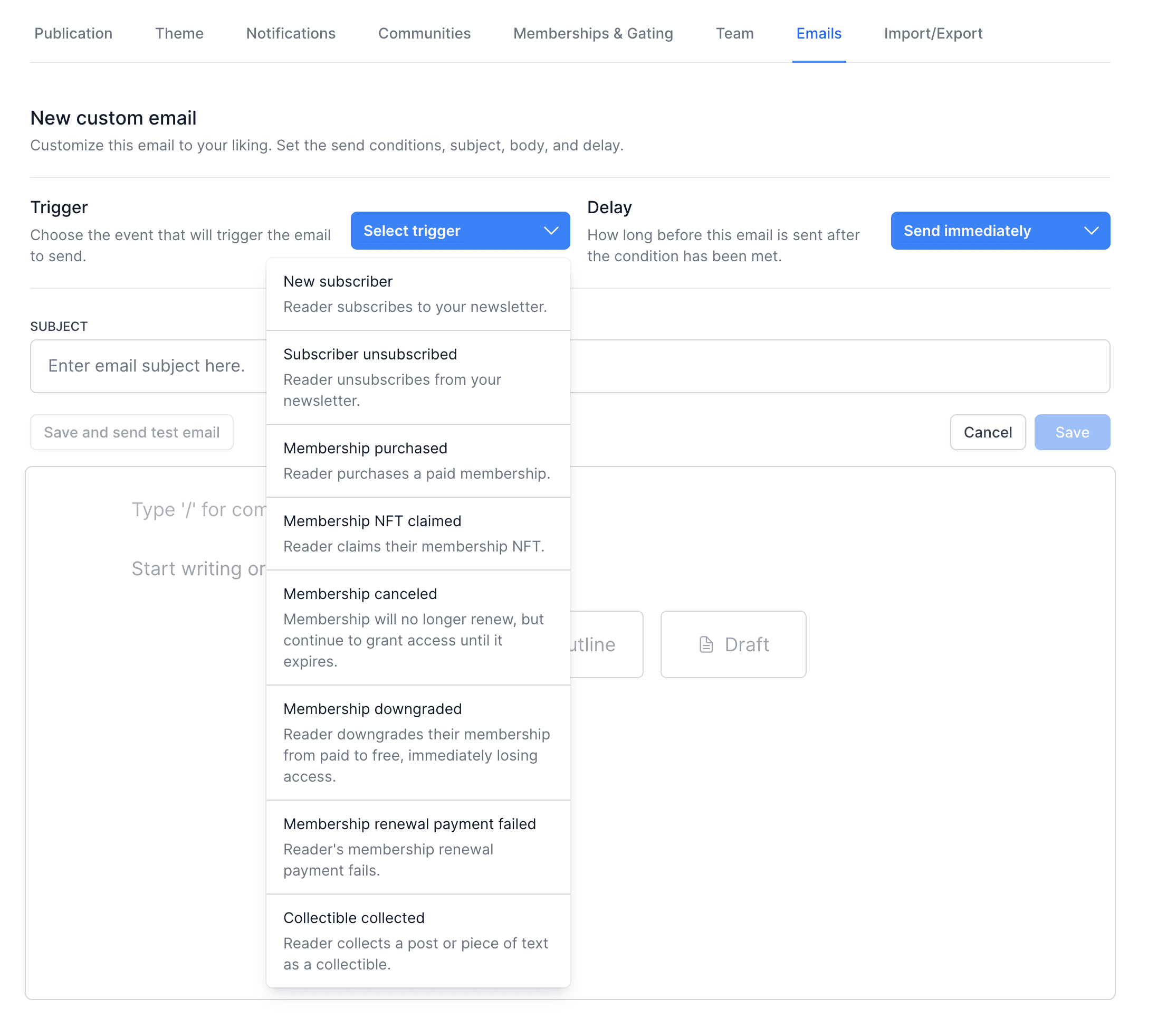Switch to the Team tab

tap(734, 34)
